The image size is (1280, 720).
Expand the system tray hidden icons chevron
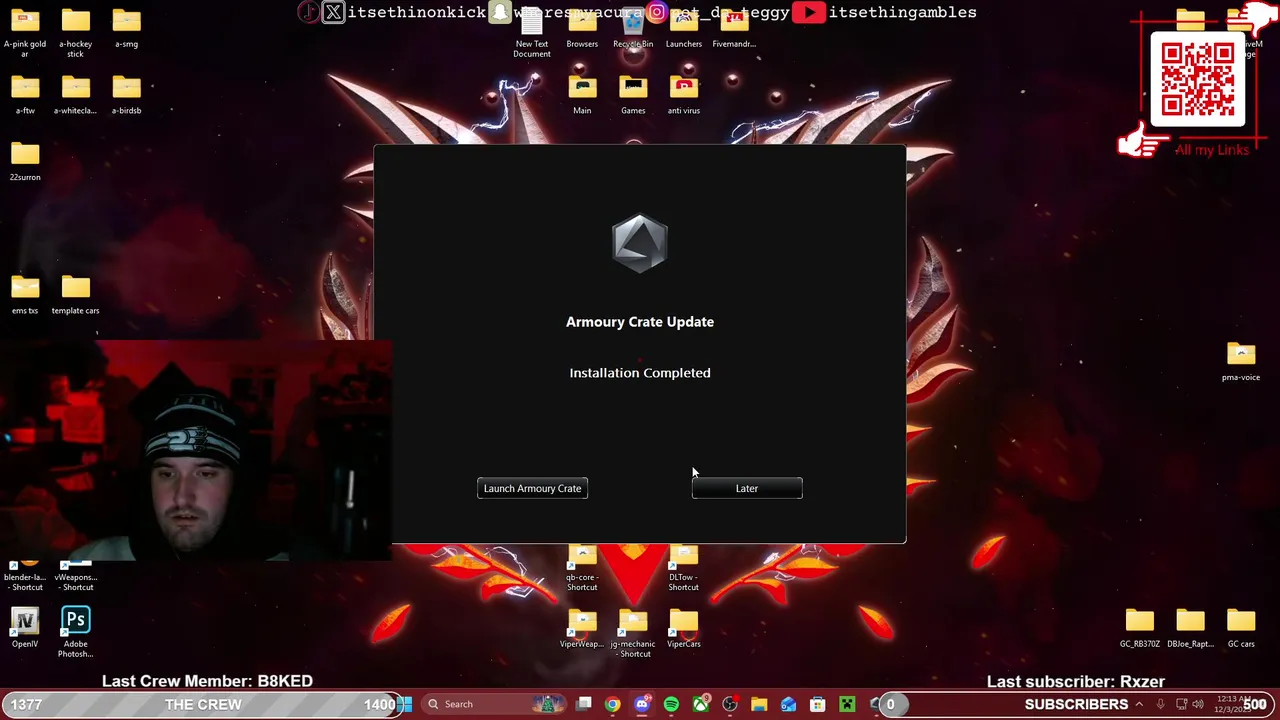1138,704
